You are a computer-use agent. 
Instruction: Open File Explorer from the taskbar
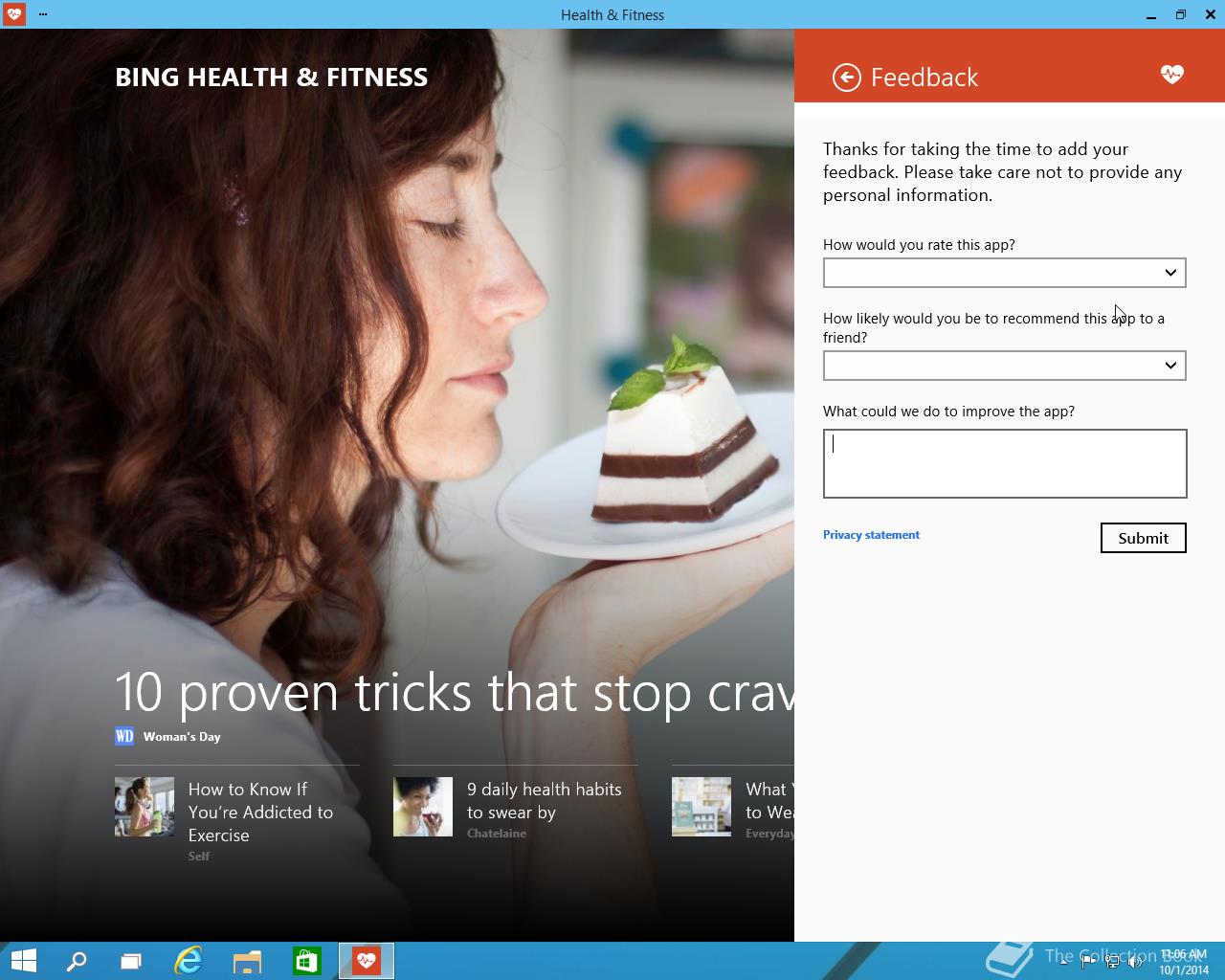click(247, 961)
